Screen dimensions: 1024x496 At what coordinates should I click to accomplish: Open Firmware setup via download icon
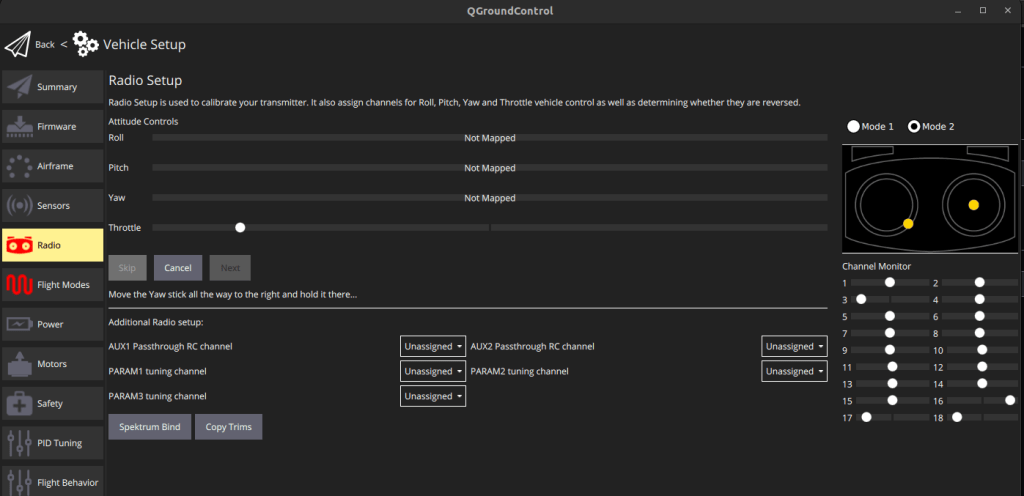point(19,127)
